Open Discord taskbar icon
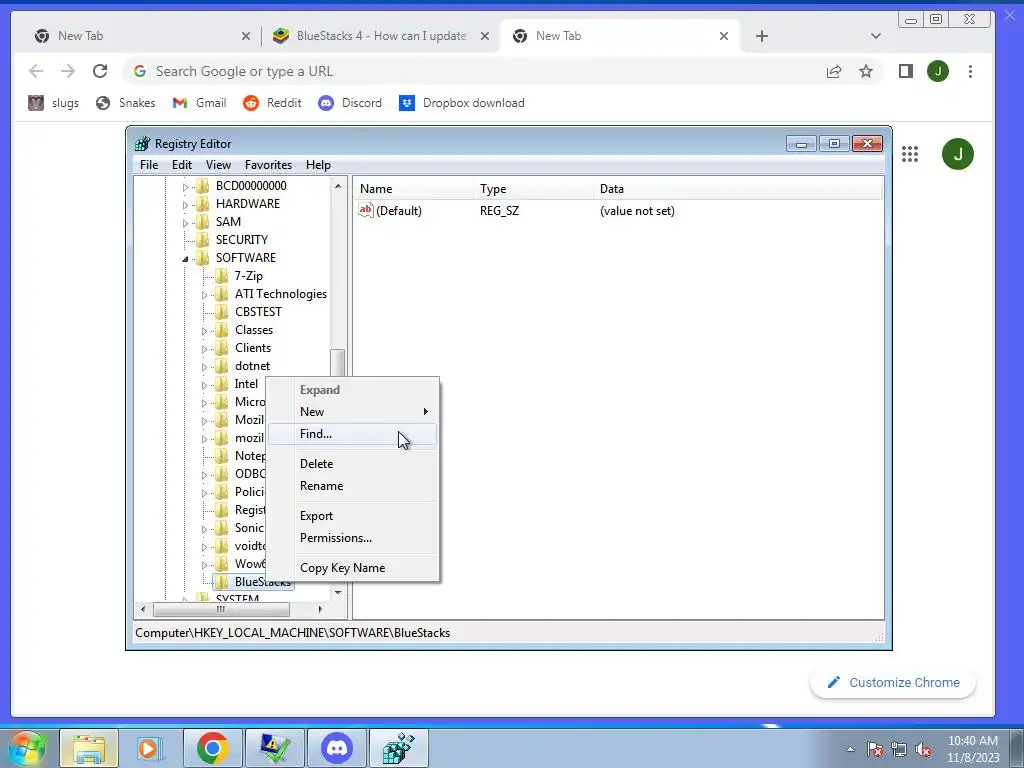Image resolution: width=1024 pixels, height=768 pixels. pos(337,748)
